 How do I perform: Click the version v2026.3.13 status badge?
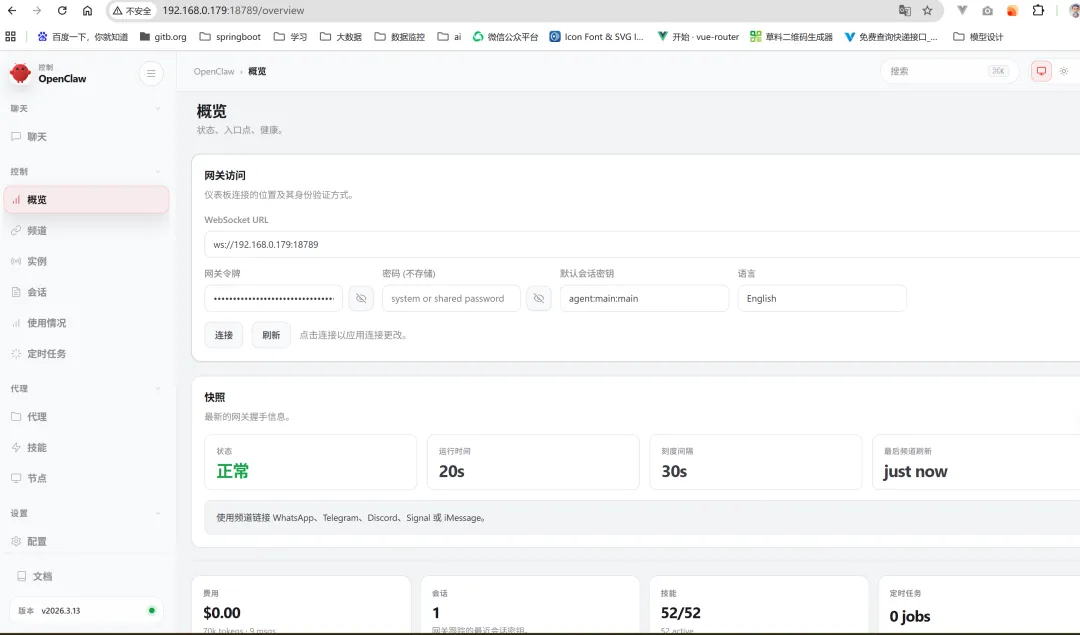[x=86, y=611]
